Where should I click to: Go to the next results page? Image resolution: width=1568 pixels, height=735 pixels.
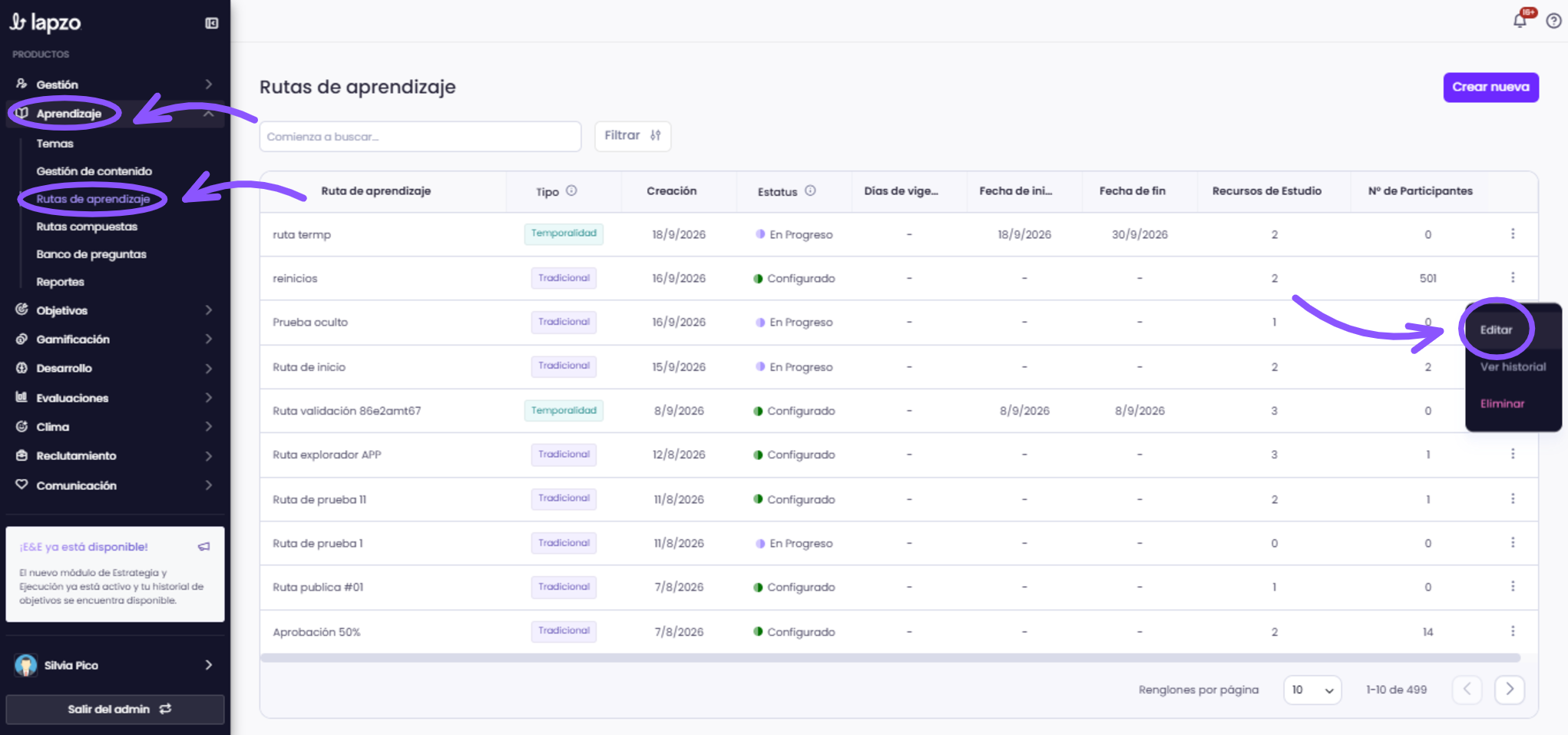click(1509, 689)
